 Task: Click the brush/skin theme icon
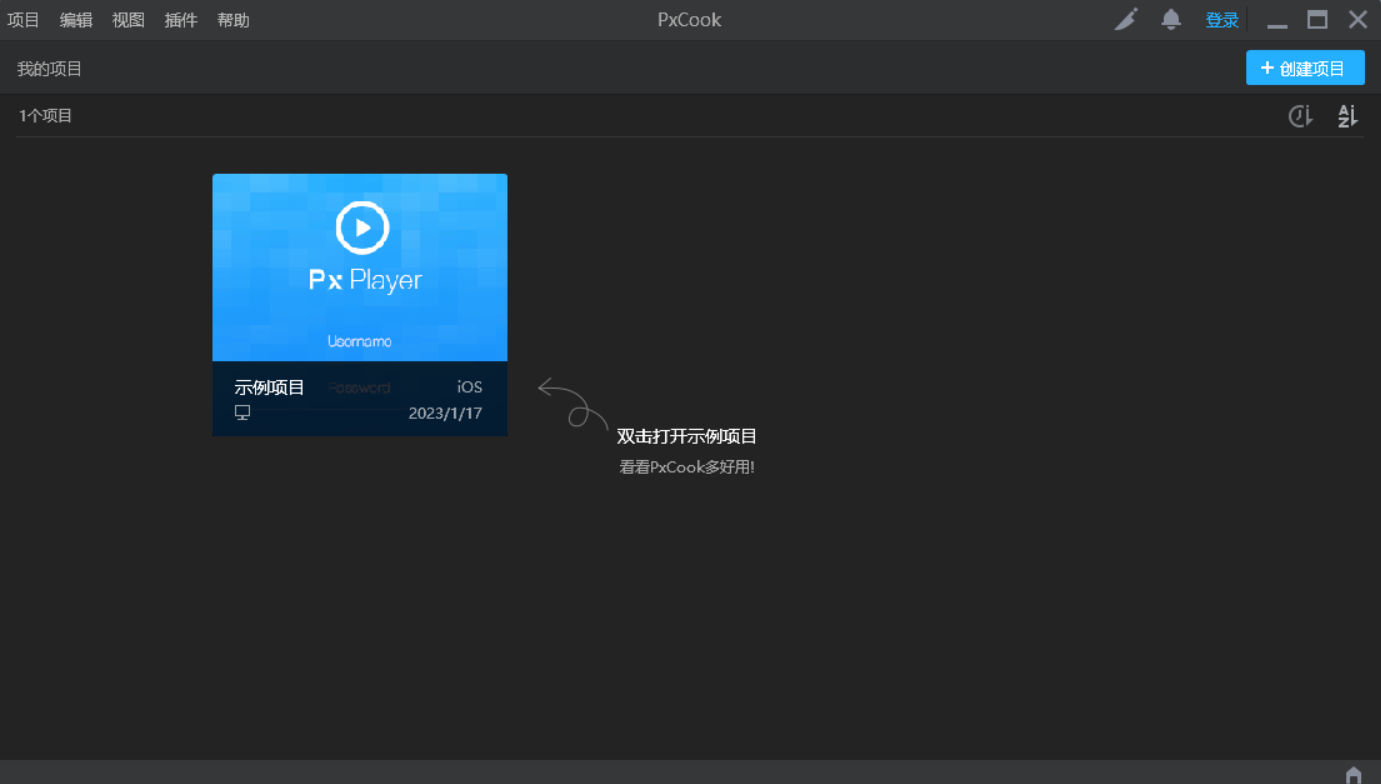coord(1127,19)
